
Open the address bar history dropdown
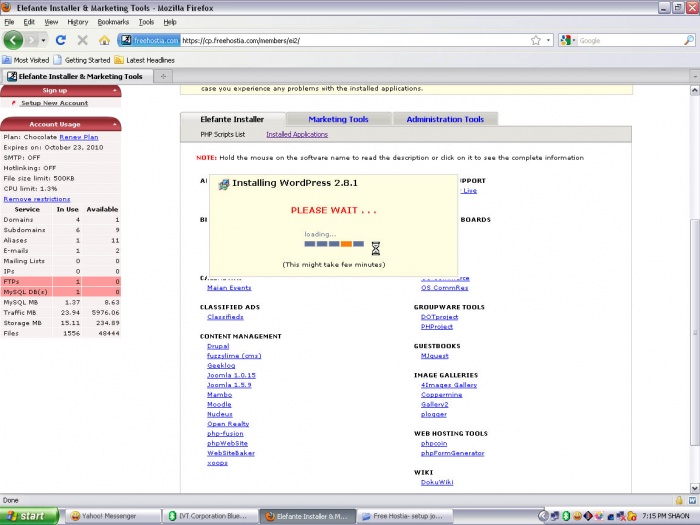click(x=548, y=40)
